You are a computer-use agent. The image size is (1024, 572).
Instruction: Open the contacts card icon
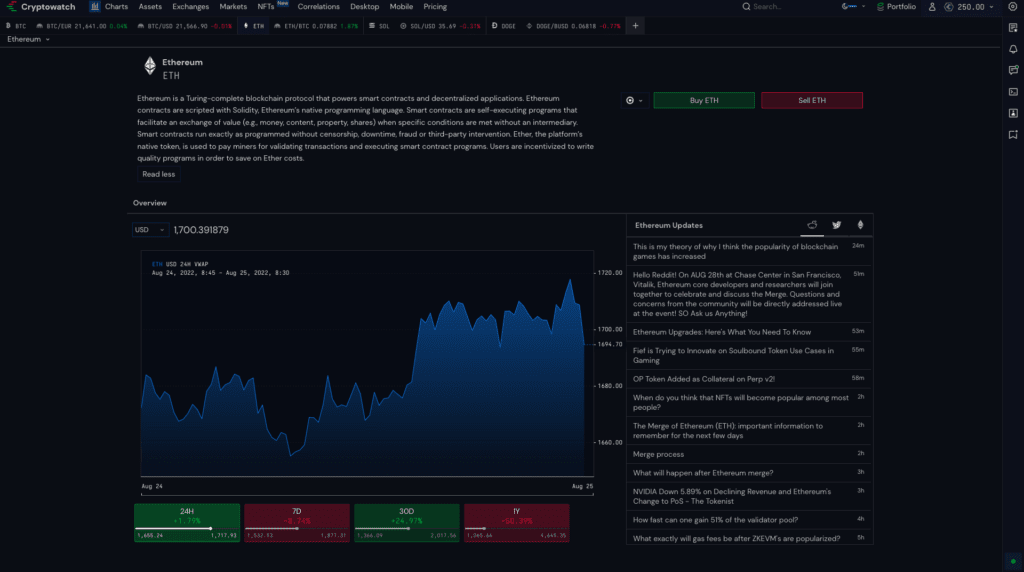pos(1013,113)
